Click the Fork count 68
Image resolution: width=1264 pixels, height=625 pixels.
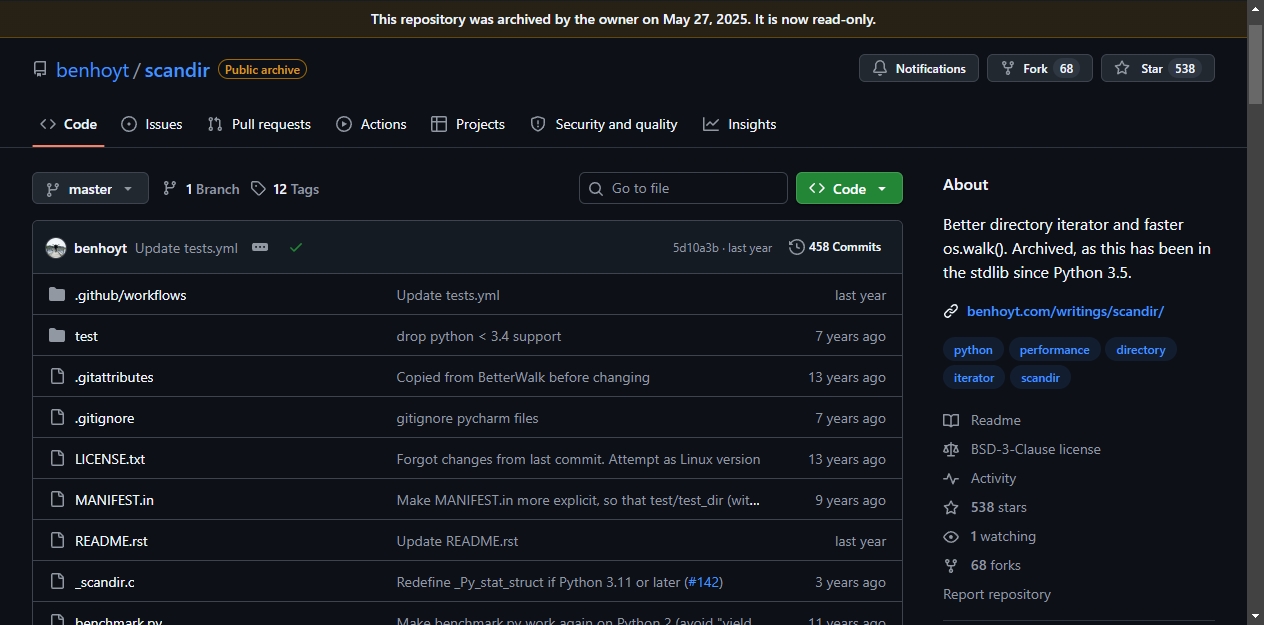[1067, 68]
